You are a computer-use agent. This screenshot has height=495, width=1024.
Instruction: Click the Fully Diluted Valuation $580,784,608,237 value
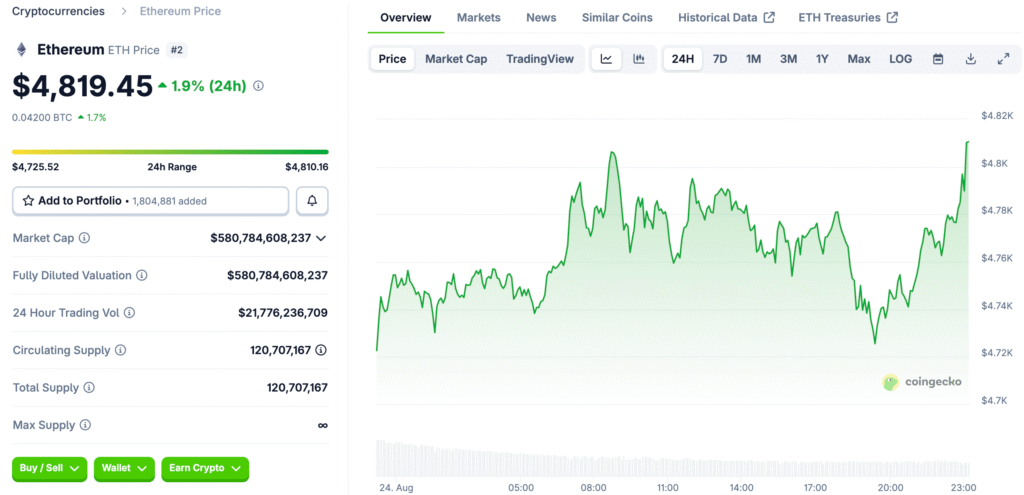coord(278,276)
